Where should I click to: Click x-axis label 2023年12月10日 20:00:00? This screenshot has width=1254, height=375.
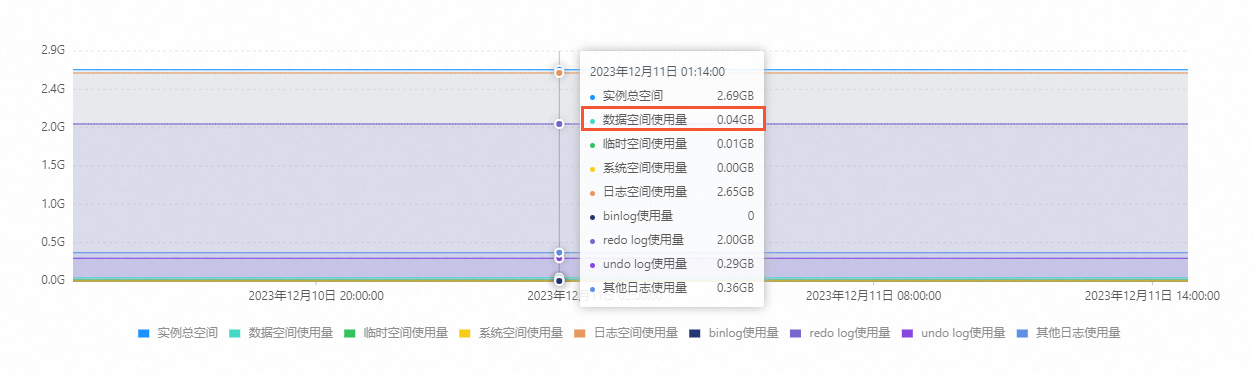point(316,296)
